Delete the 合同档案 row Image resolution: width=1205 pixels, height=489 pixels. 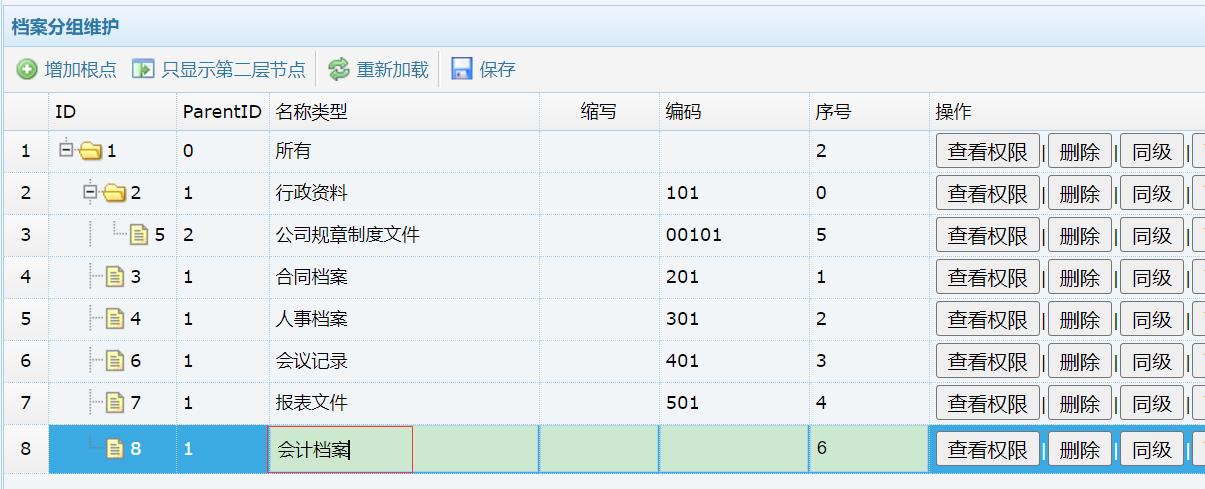(x=1079, y=278)
